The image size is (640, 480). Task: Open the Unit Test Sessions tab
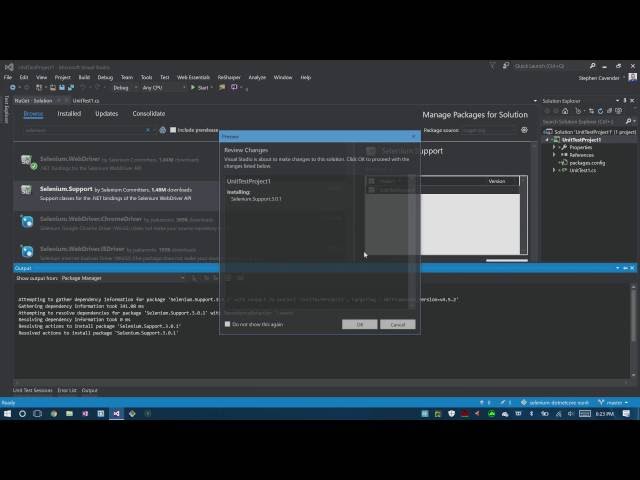(32, 390)
